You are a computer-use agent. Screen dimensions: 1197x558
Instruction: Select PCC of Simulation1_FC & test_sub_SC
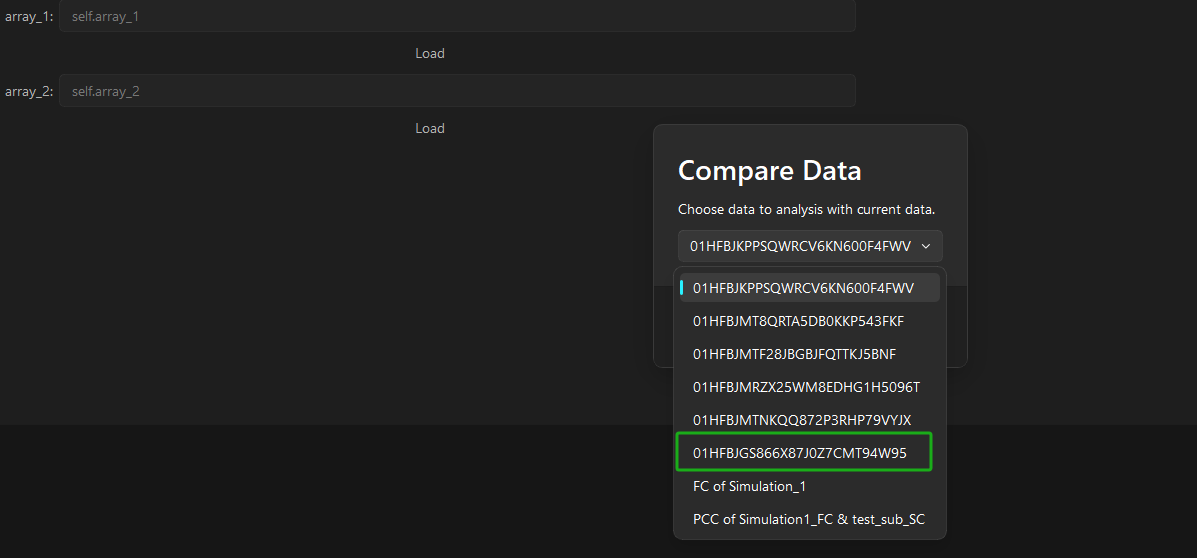pos(809,519)
